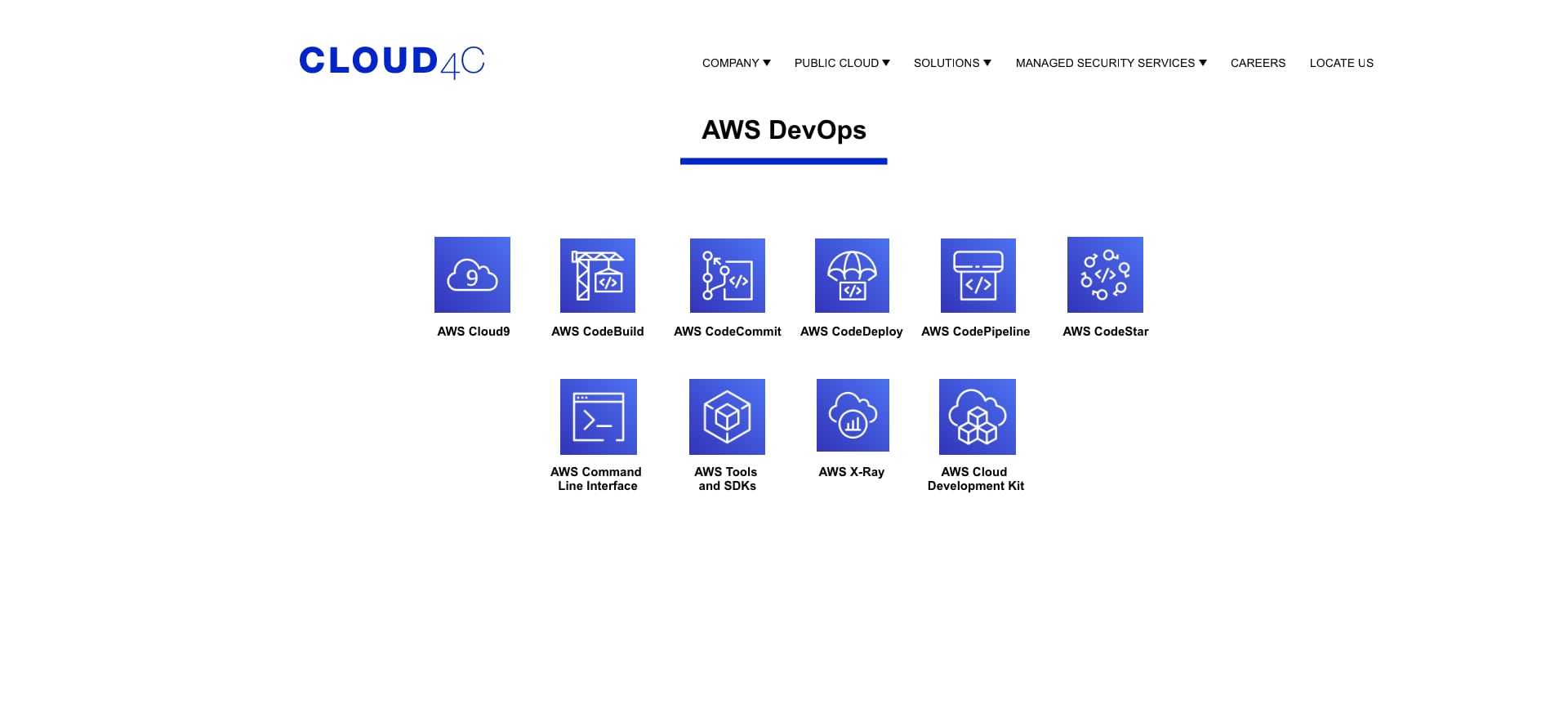Open the PUBLIC CLOUD menu
Viewport: 1568px width, 717px height.
pyautogui.click(x=842, y=63)
